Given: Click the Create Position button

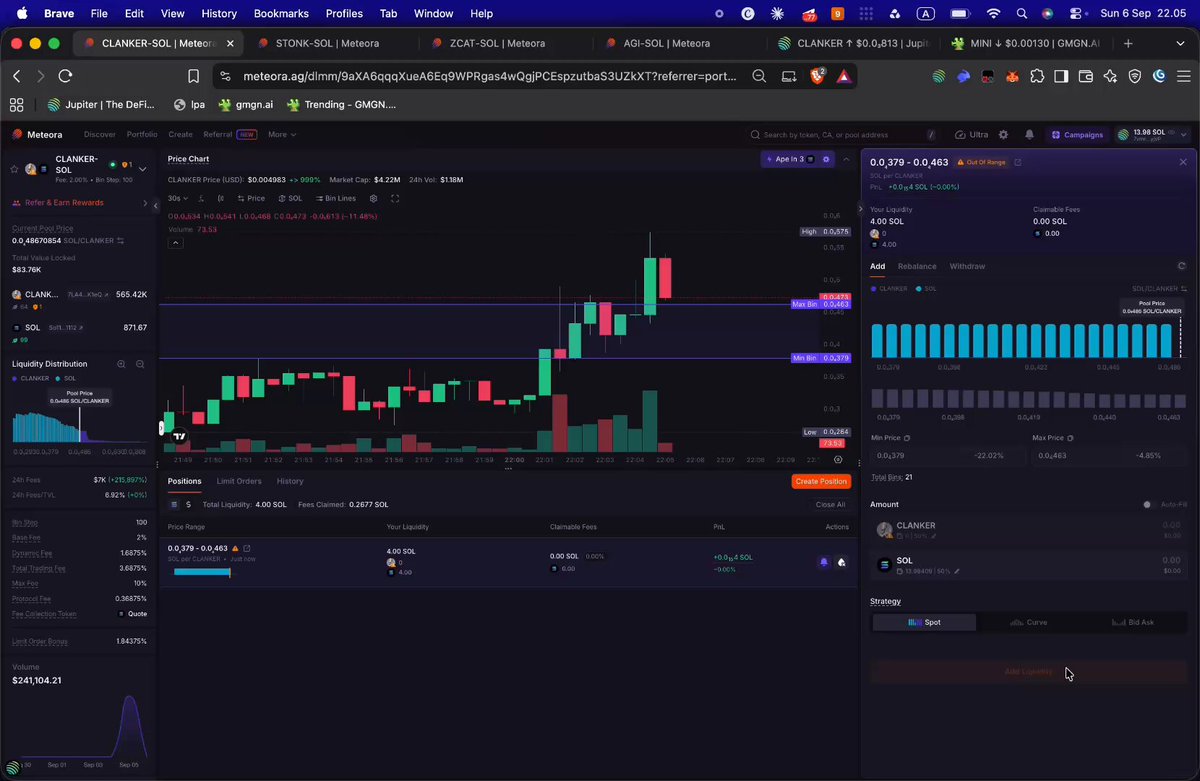Looking at the screenshot, I should coord(821,481).
